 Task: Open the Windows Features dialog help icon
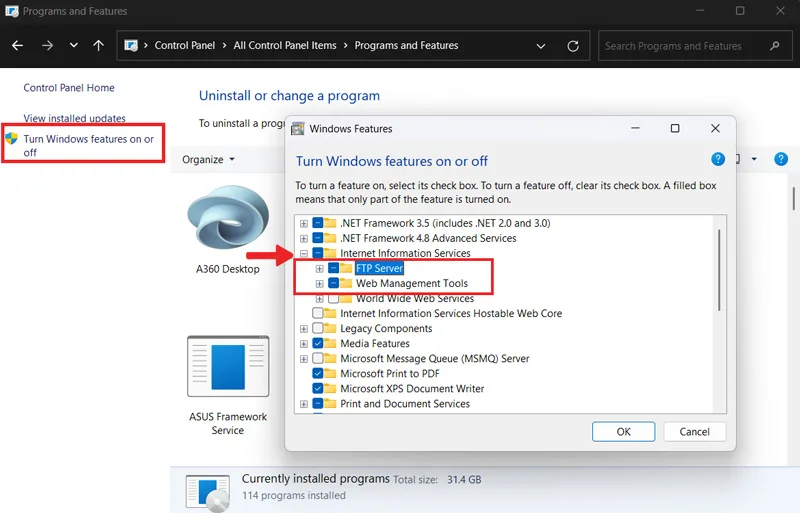point(718,159)
